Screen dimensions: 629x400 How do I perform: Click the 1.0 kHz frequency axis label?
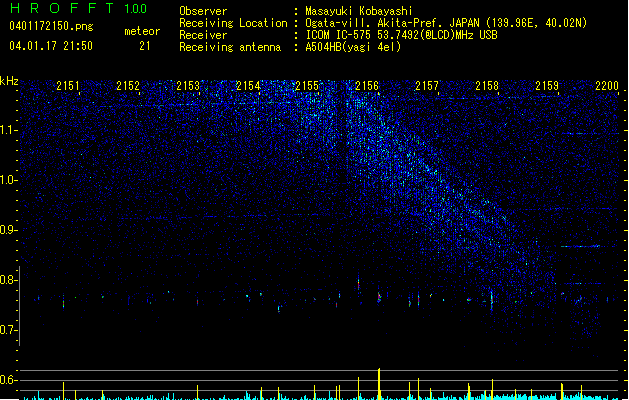coord(8,180)
